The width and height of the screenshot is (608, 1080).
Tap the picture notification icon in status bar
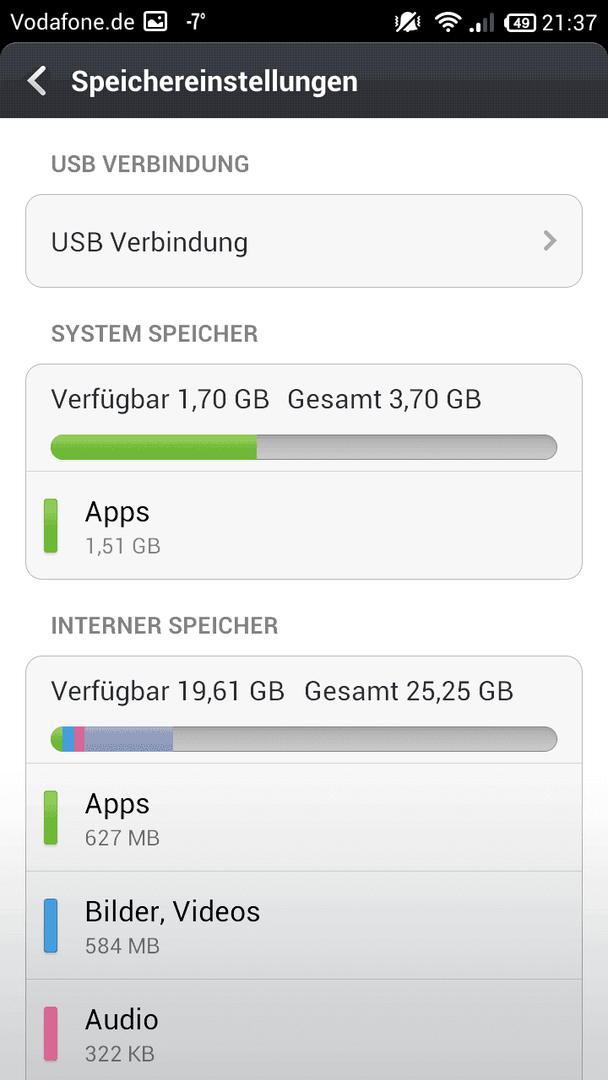coord(155,22)
